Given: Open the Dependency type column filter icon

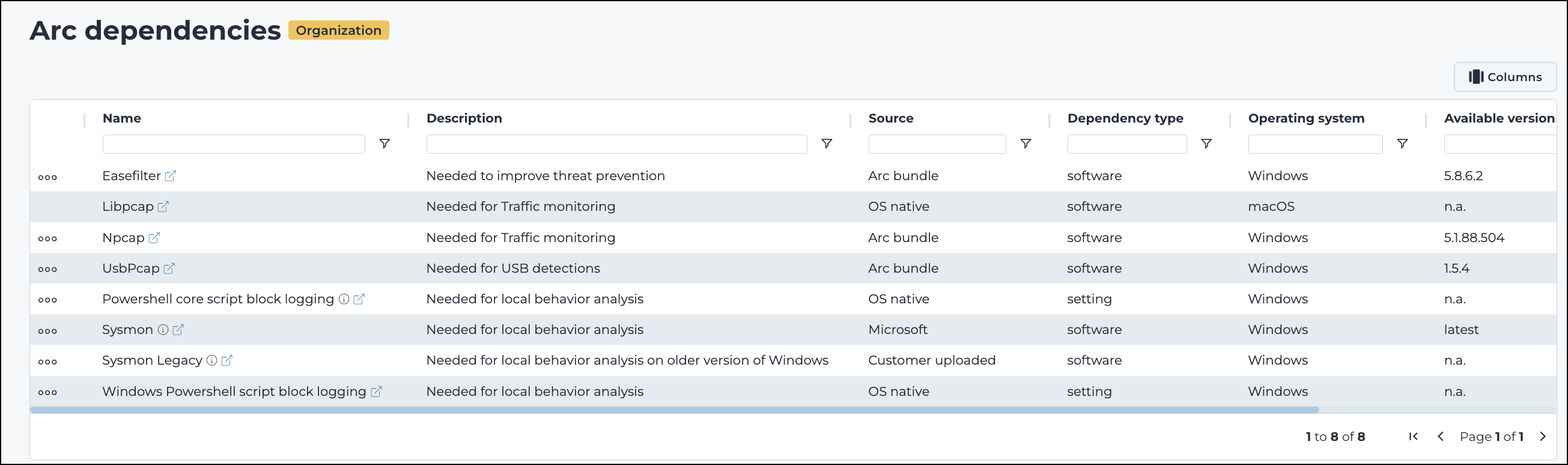Looking at the screenshot, I should pos(1206,144).
